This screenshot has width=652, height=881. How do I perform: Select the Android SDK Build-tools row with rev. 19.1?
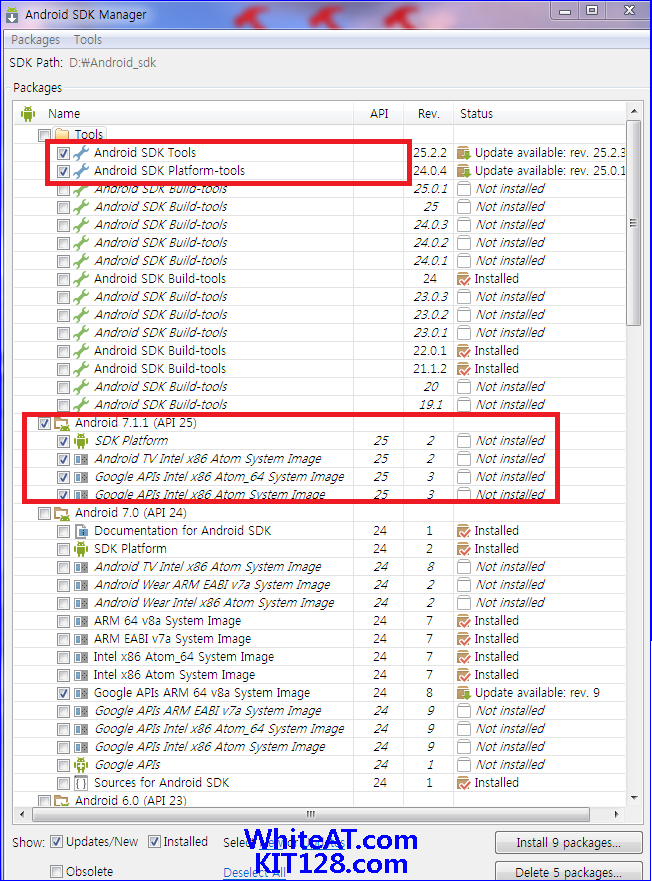[x=319, y=405]
